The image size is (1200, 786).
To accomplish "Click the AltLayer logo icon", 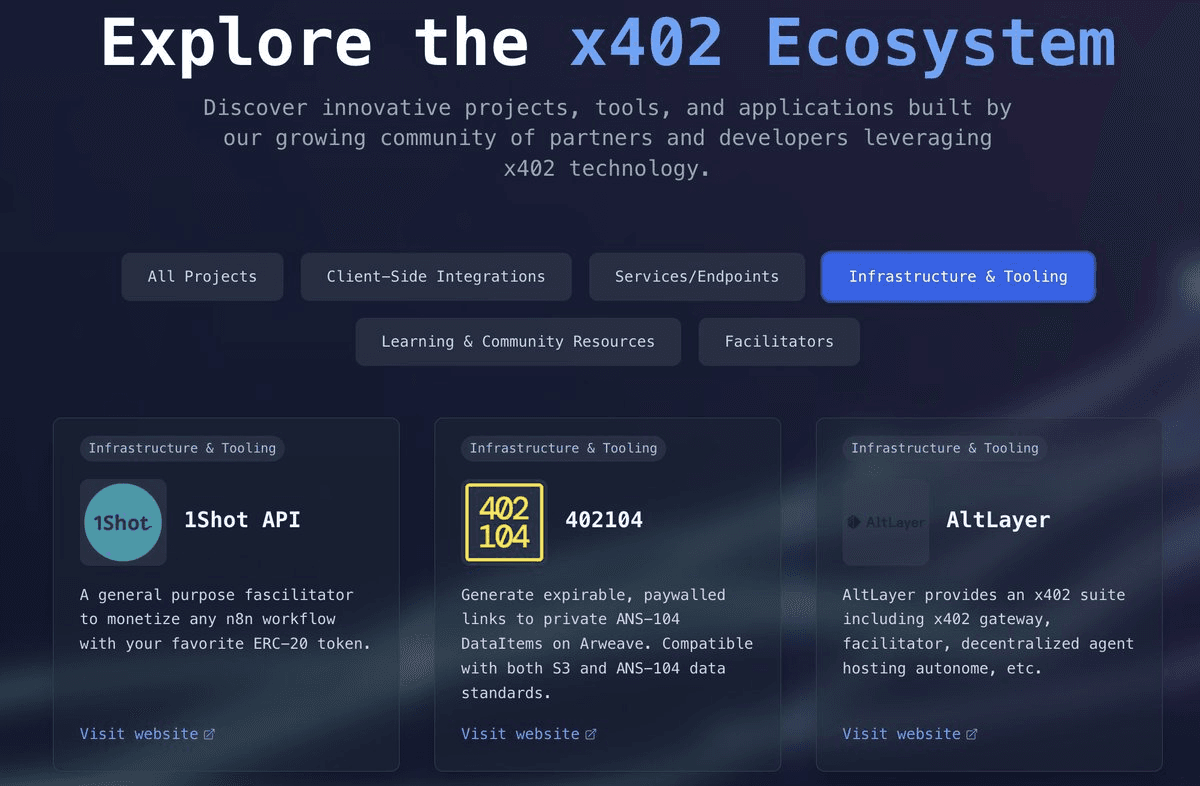I will (886, 521).
